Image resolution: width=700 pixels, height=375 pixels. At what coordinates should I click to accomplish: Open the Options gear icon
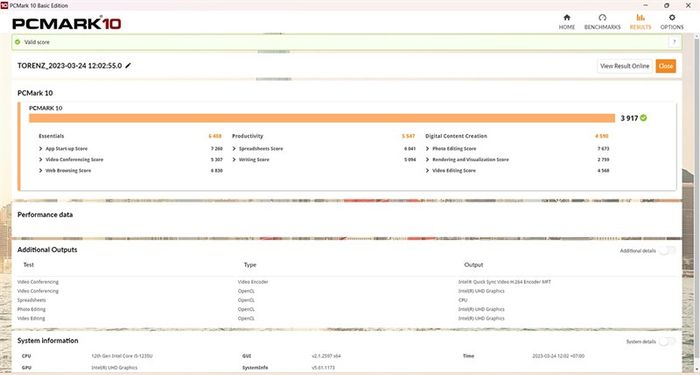pos(672,18)
